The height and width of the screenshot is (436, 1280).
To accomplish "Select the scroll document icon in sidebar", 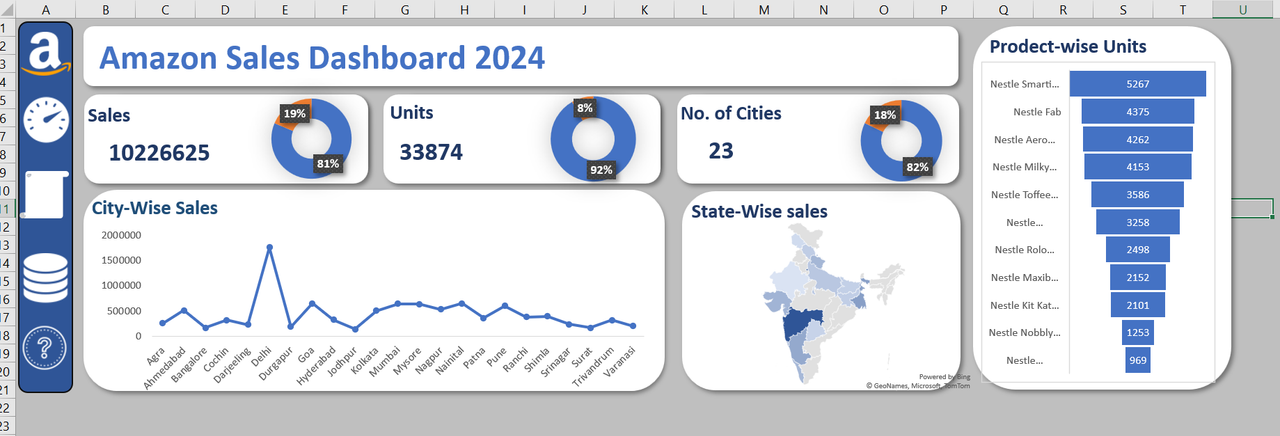I will tap(45, 194).
